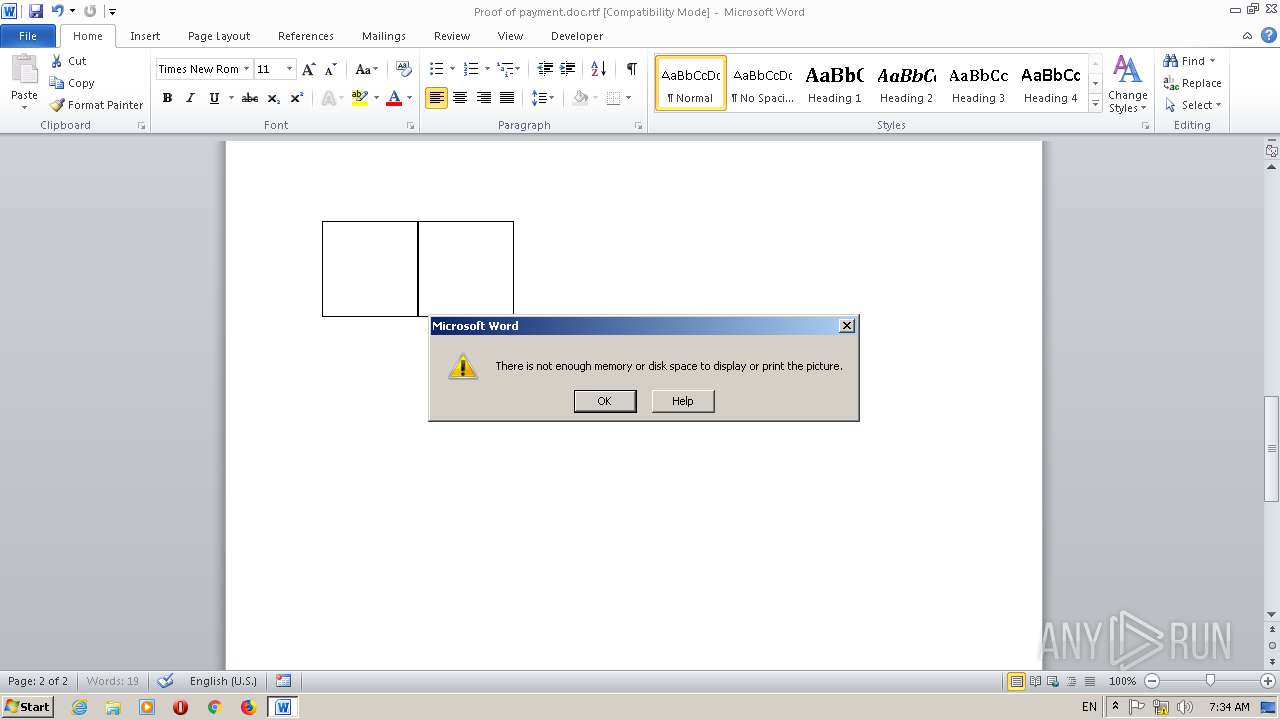
Task: Increase paragraph indent
Action: point(567,69)
